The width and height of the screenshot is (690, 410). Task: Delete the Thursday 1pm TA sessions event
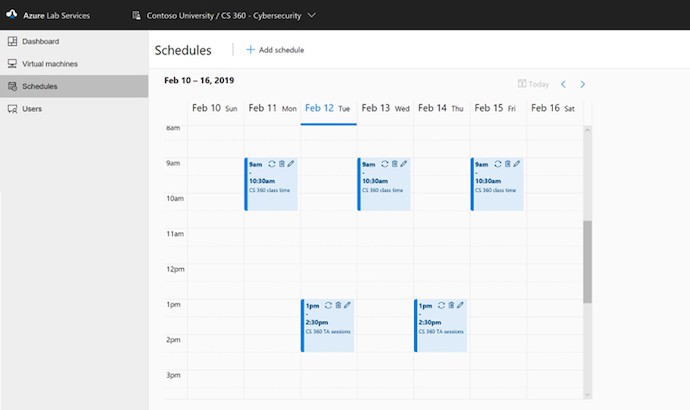452,305
